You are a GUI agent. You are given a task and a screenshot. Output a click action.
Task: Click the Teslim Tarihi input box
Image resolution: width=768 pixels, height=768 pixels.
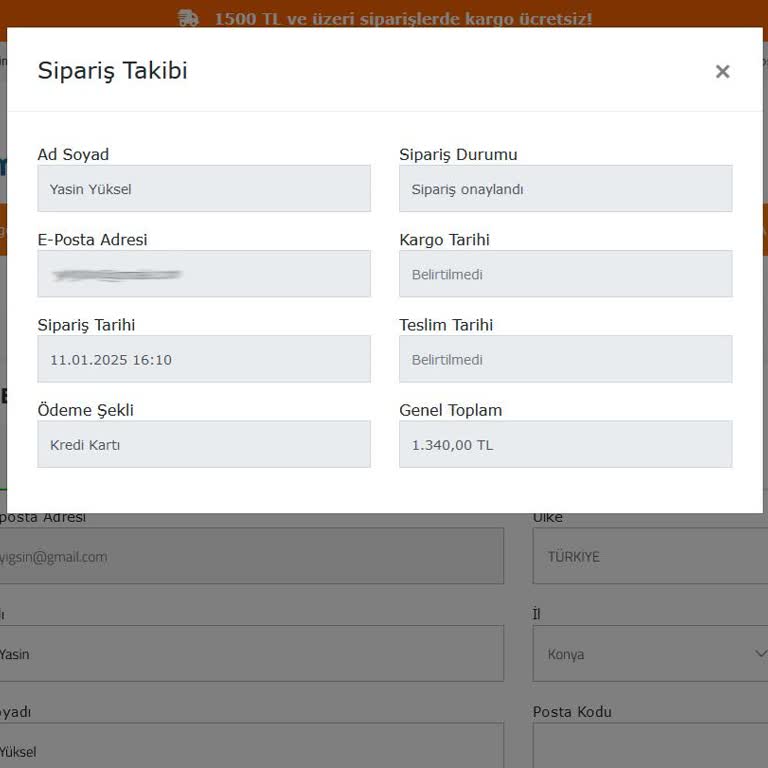(565, 359)
